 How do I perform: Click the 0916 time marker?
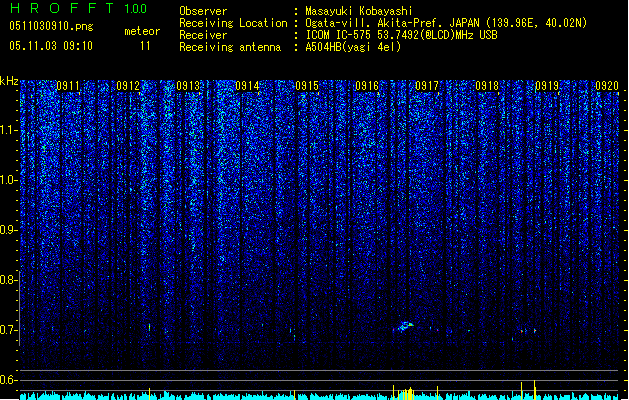[367, 86]
